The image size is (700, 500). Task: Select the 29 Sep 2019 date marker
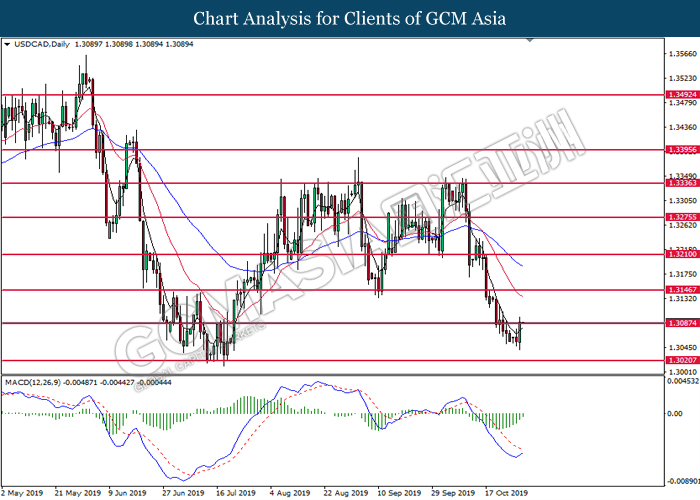[450, 492]
